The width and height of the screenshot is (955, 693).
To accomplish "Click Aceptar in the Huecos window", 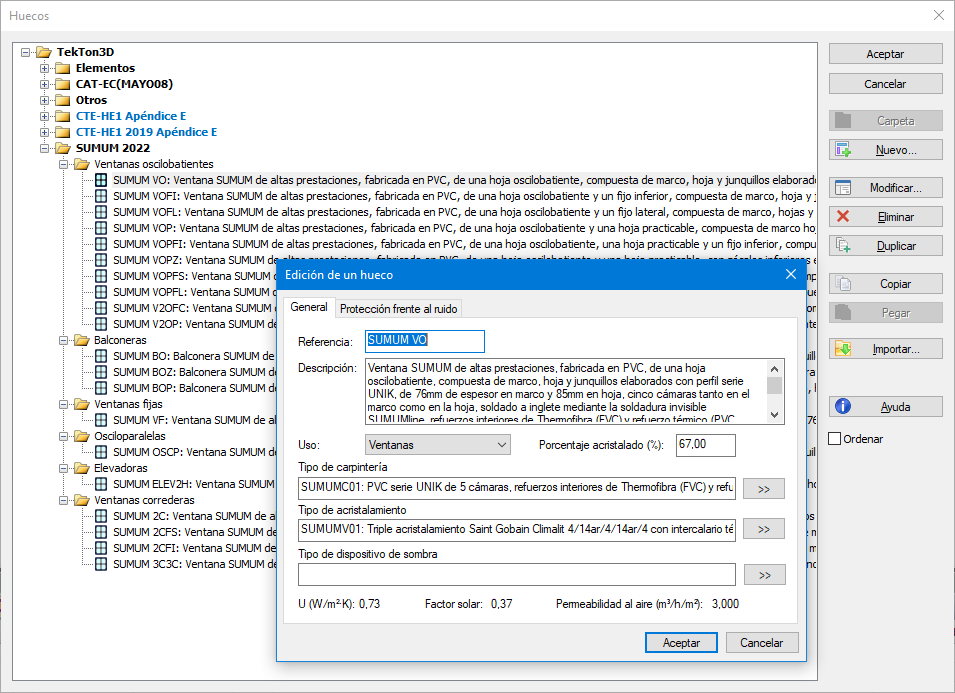I will (x=885, y=54).
